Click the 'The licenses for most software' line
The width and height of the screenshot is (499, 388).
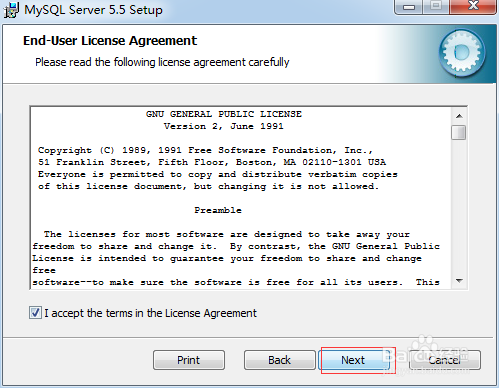coord(227,234)
